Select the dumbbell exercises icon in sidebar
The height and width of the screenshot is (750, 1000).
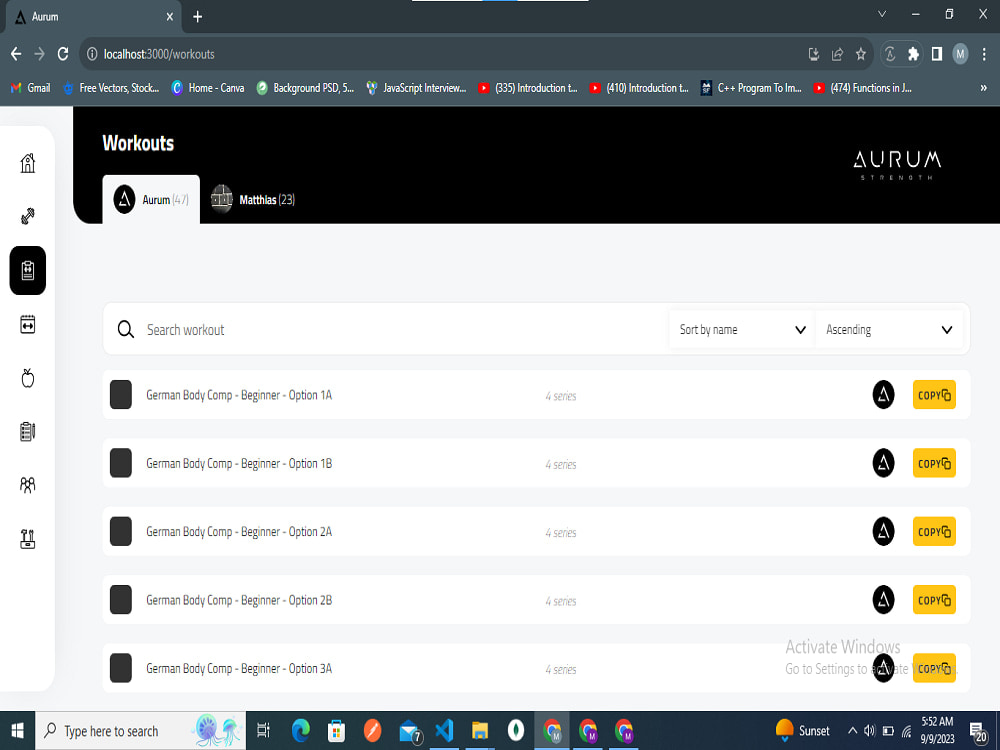[27, 216]
